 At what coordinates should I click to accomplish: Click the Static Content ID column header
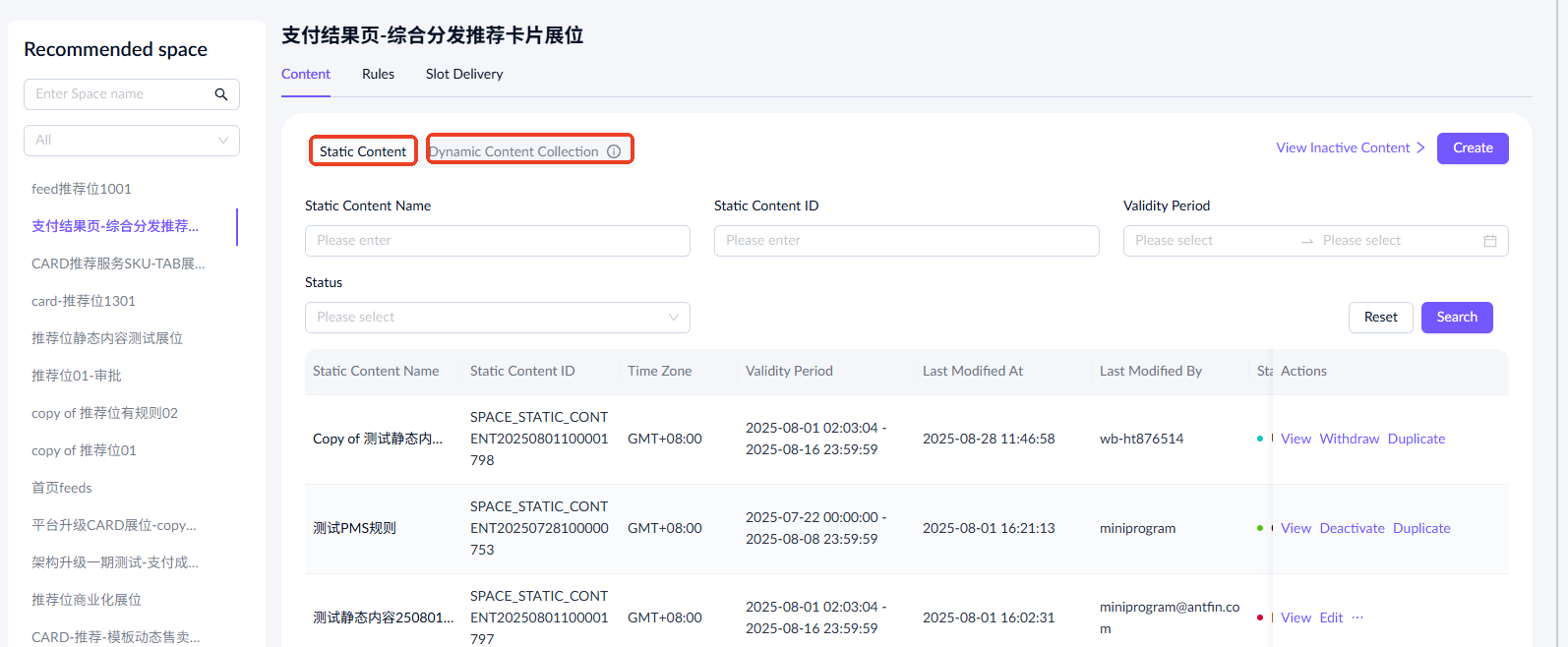522,371
